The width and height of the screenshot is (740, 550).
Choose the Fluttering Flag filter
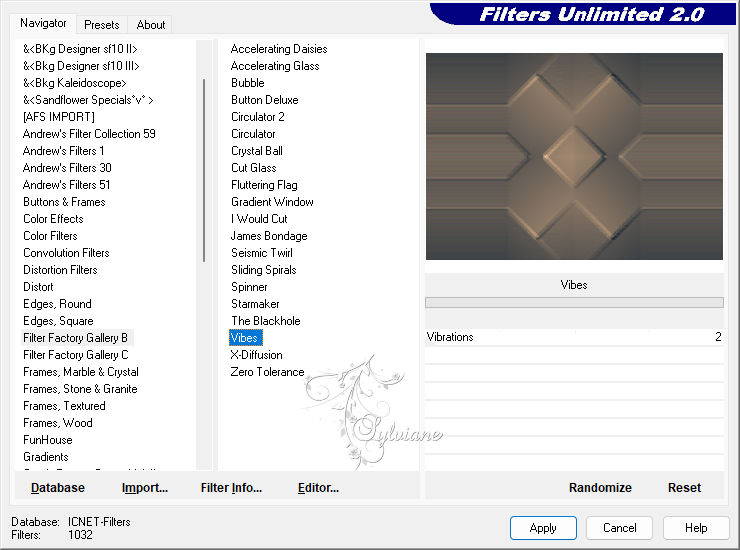point(264,185)
